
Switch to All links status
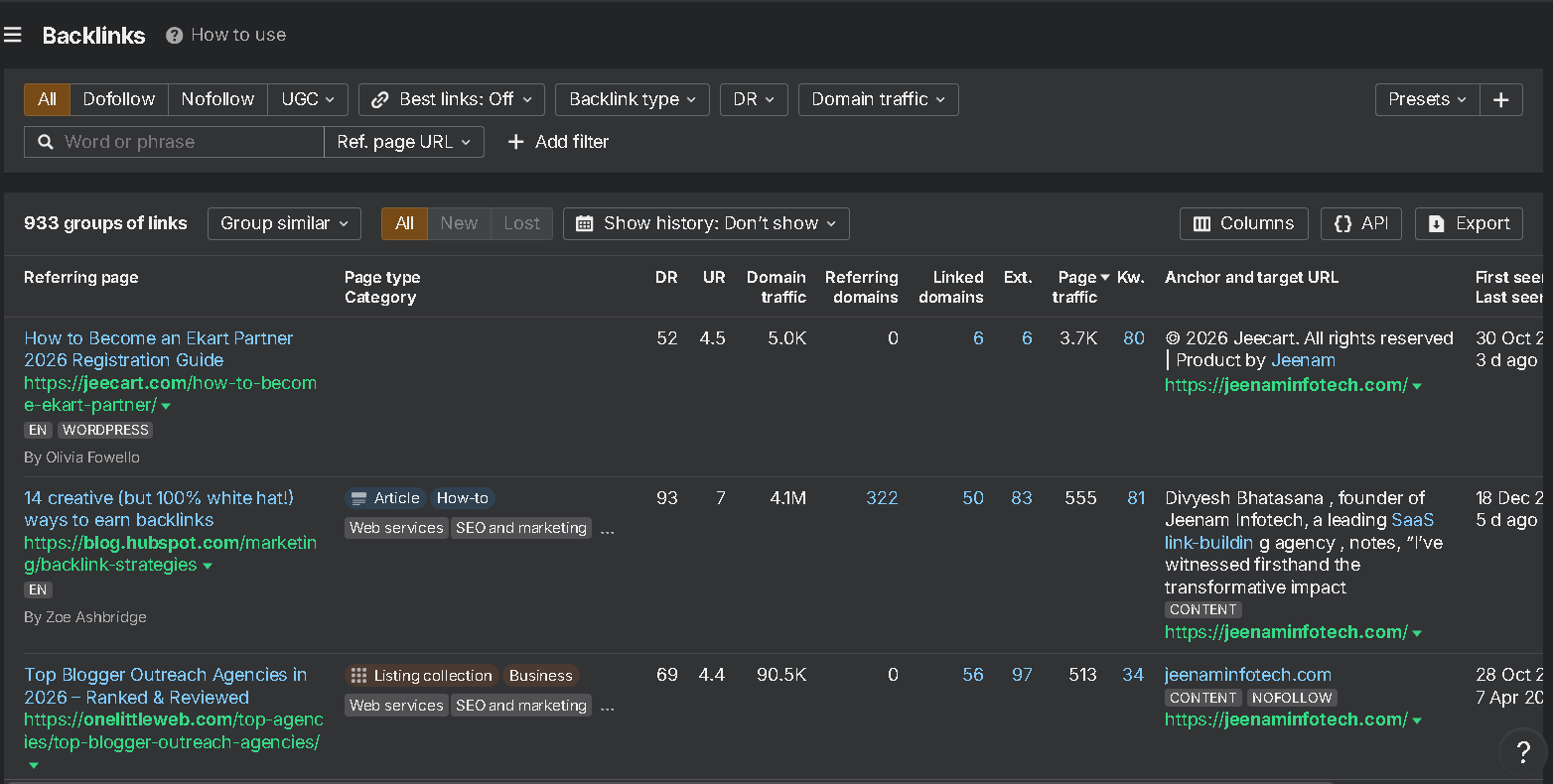tap(404, 223)
